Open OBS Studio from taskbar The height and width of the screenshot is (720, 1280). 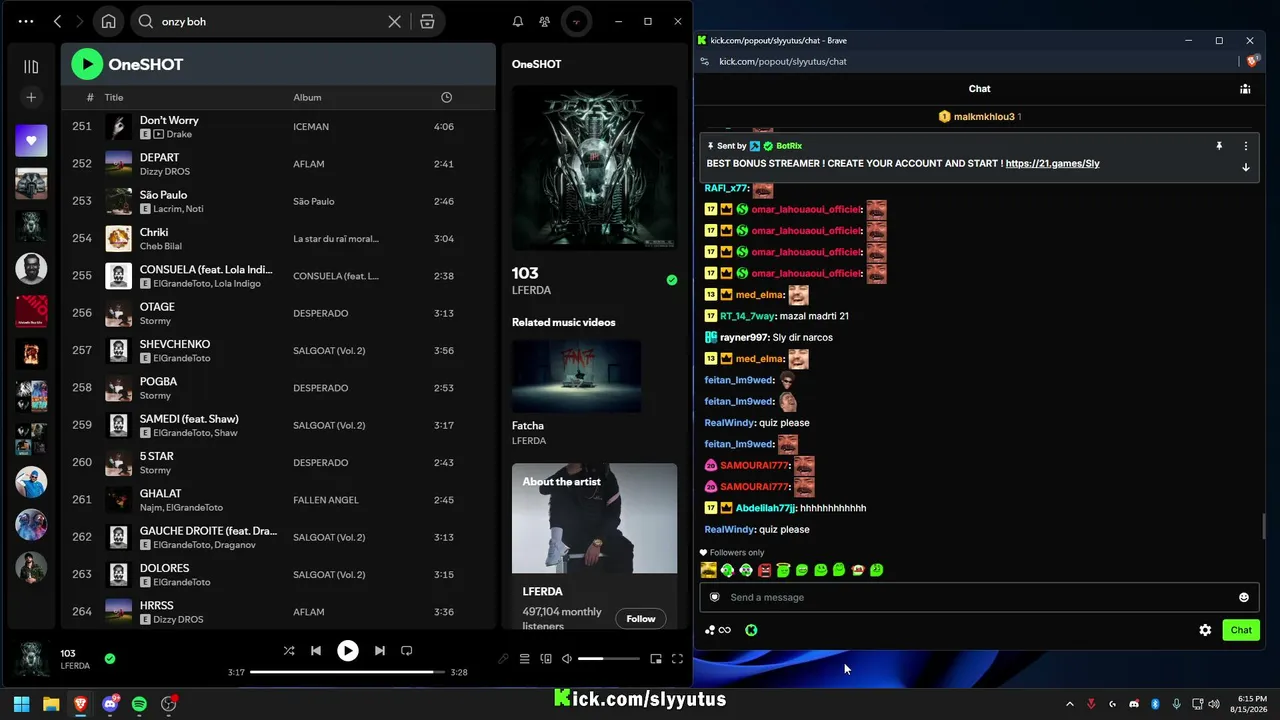(x=169, y=704)
